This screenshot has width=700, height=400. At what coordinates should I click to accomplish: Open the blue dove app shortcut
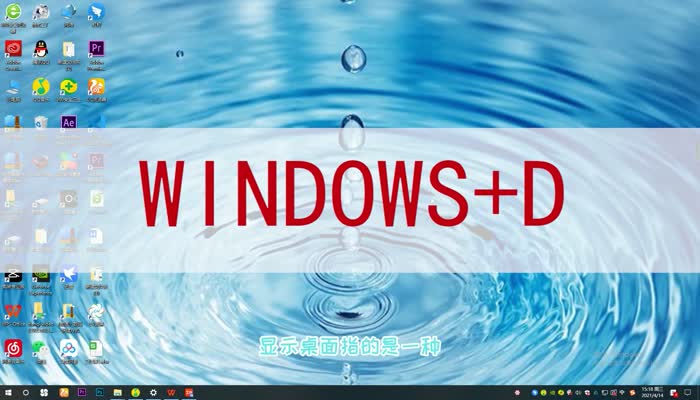68,274
